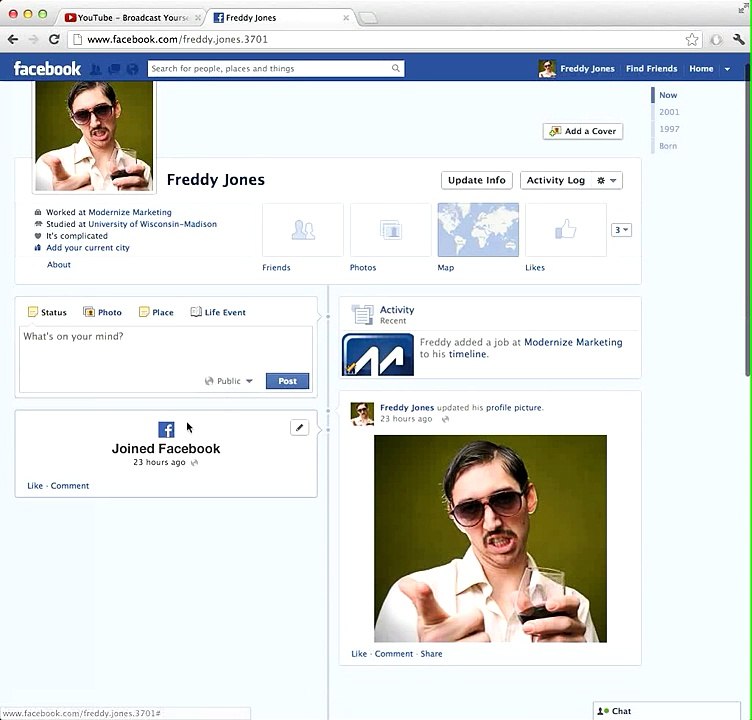Click edit pencil on Joined Facebook box
Image resolution: width=752 pixels, height=720 pixels.
(299, 427)
